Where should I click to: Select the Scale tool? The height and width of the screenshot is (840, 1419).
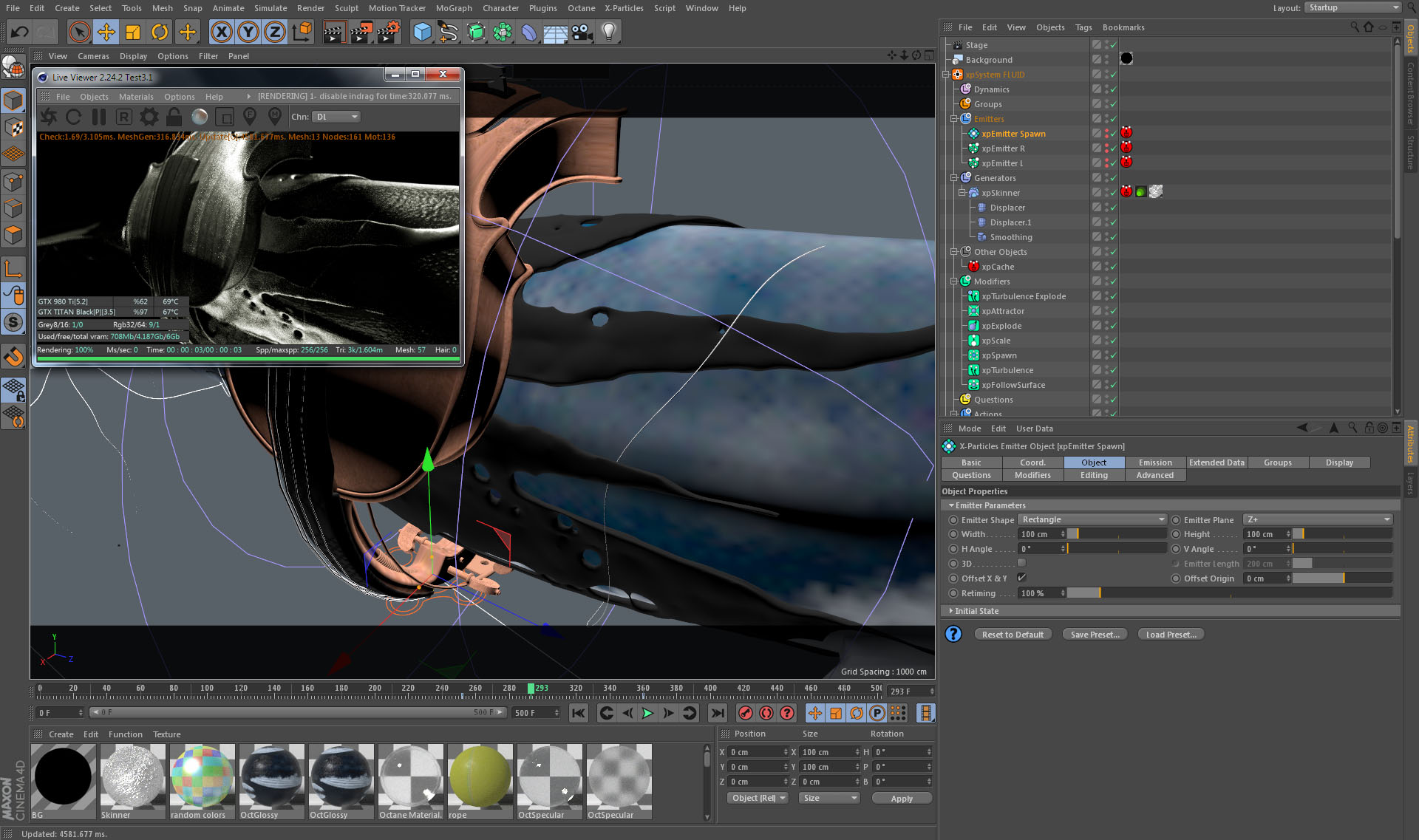[133, 32]
